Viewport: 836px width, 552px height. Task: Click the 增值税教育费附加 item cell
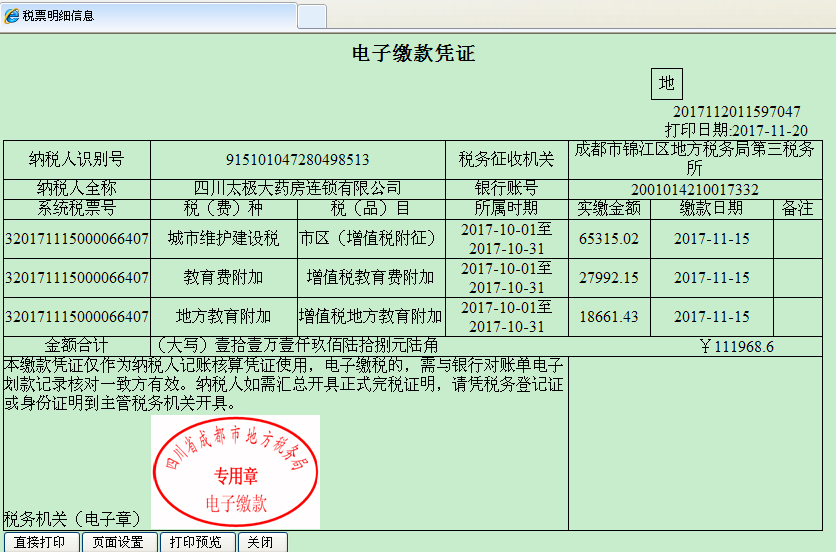click(371, 278)
